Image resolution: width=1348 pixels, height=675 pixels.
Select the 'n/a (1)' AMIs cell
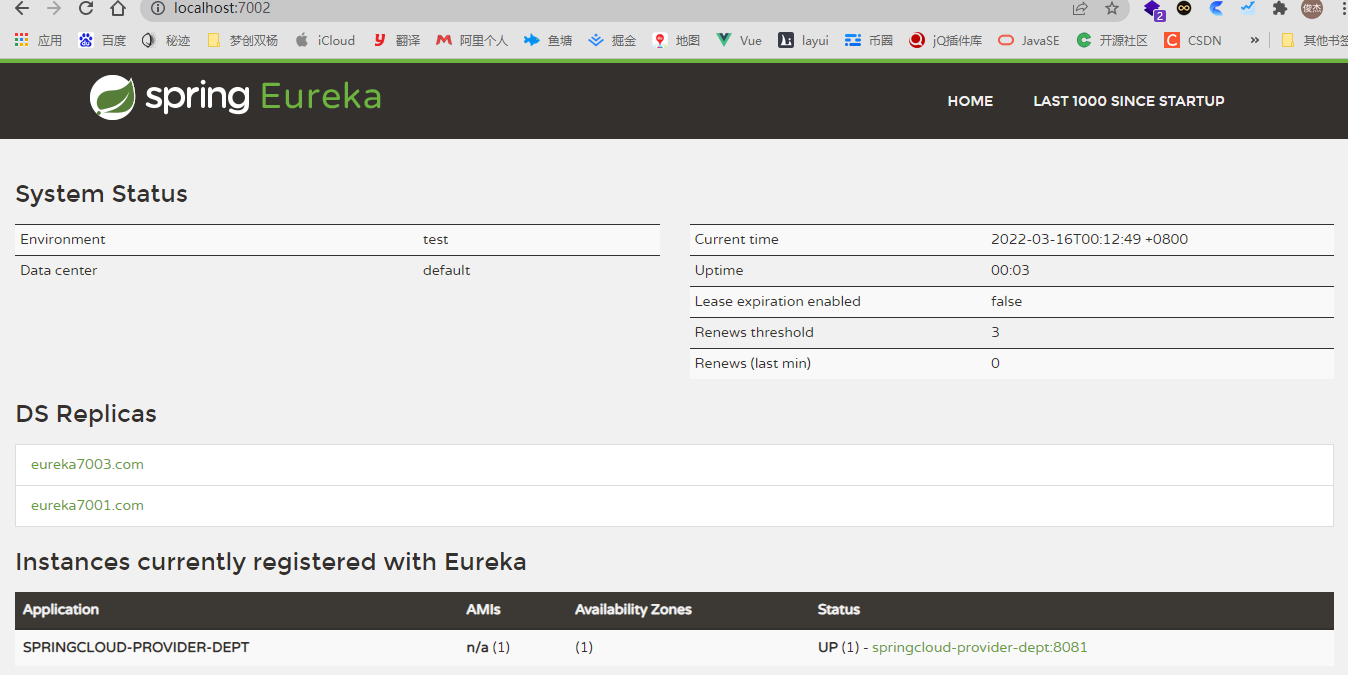tap(488, 647)
